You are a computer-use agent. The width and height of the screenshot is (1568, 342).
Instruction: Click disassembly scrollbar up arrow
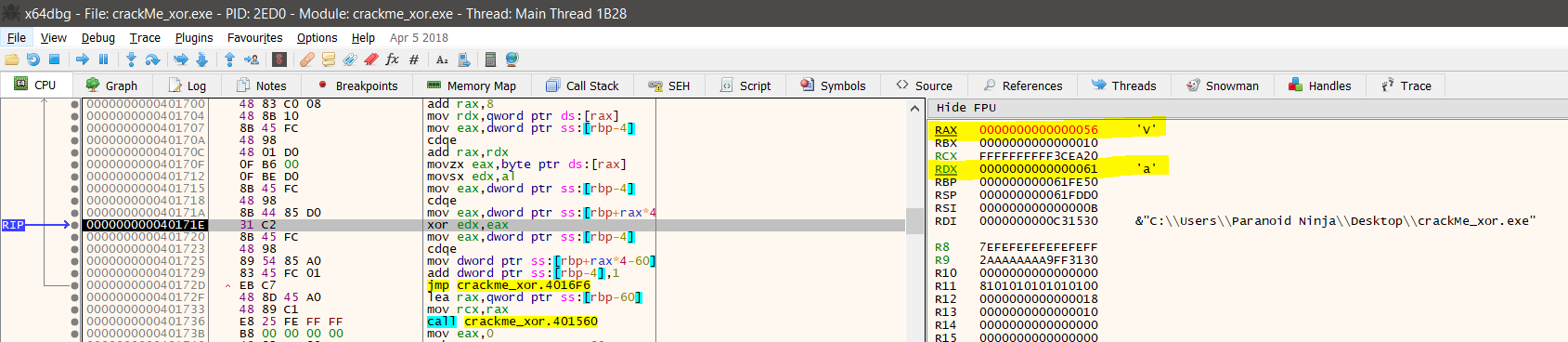(915, 108)
